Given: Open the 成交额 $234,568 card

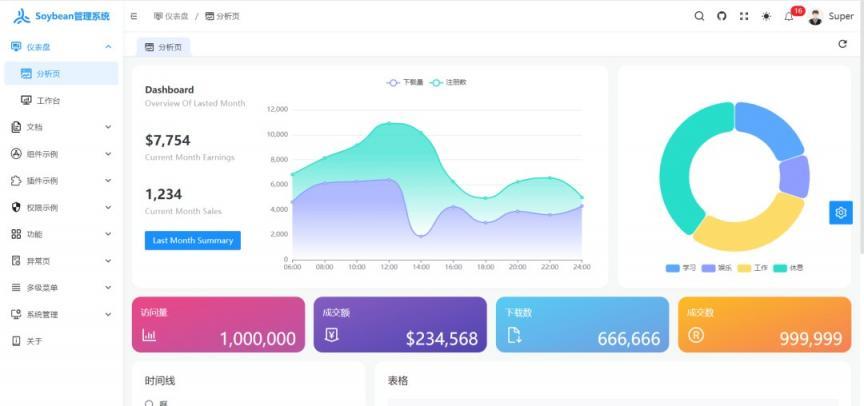Looking at the screenshot, I should (400, 324).
